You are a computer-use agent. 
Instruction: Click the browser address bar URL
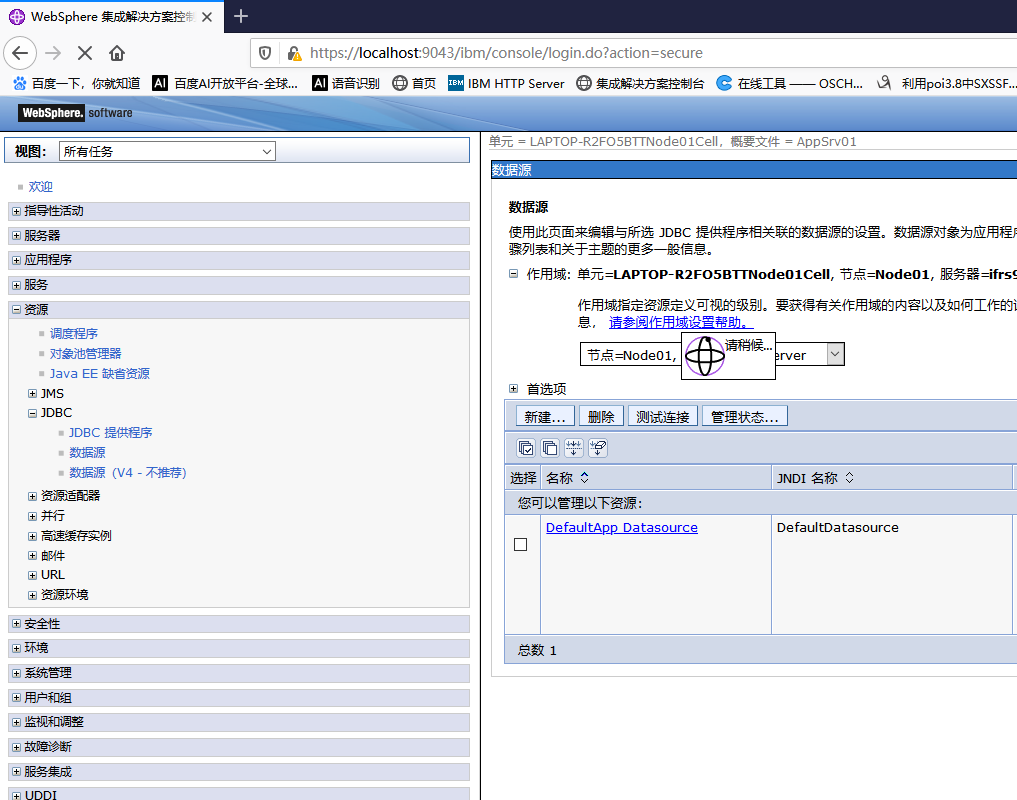click(x=430, y=53)
